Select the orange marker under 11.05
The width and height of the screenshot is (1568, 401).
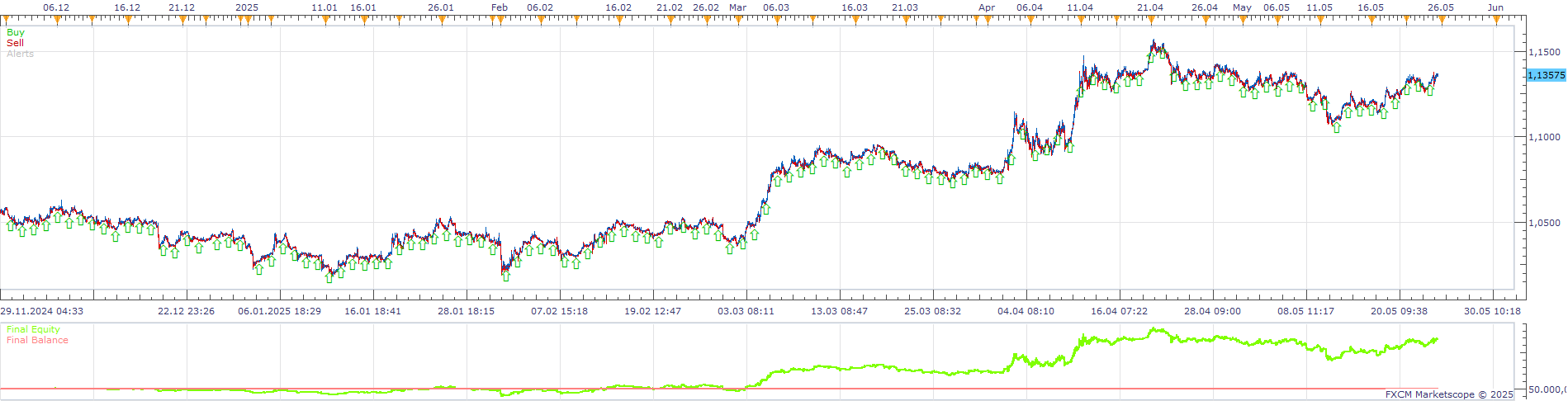(x=1320, y=20)
